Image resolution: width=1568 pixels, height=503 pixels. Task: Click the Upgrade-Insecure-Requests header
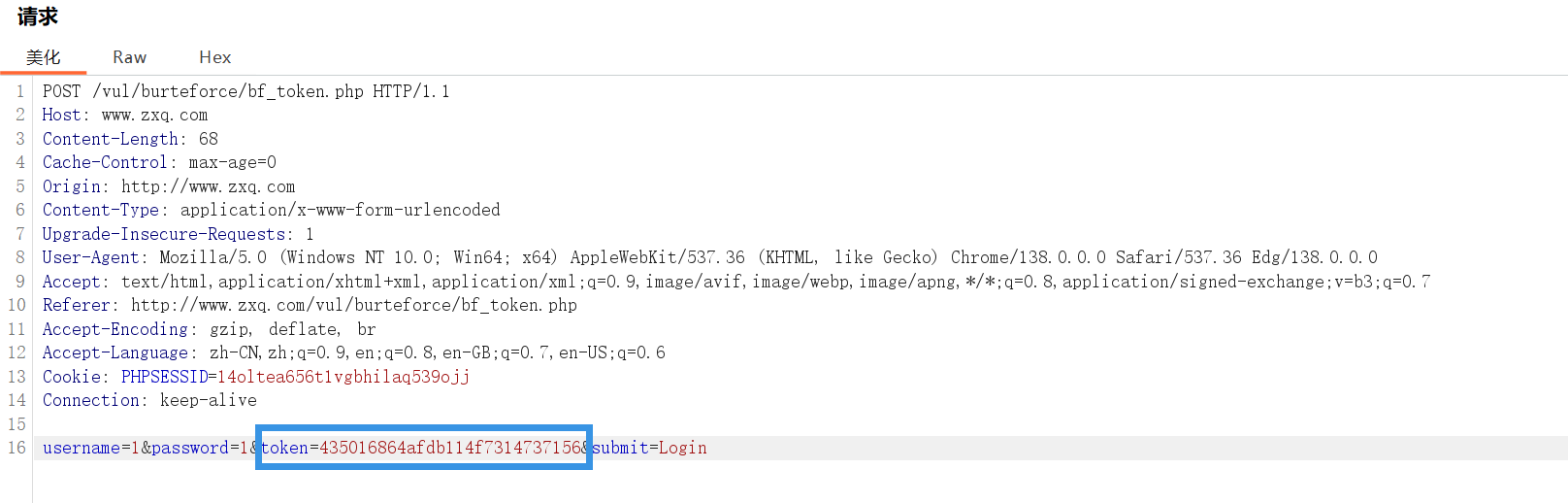coord(178,234)
